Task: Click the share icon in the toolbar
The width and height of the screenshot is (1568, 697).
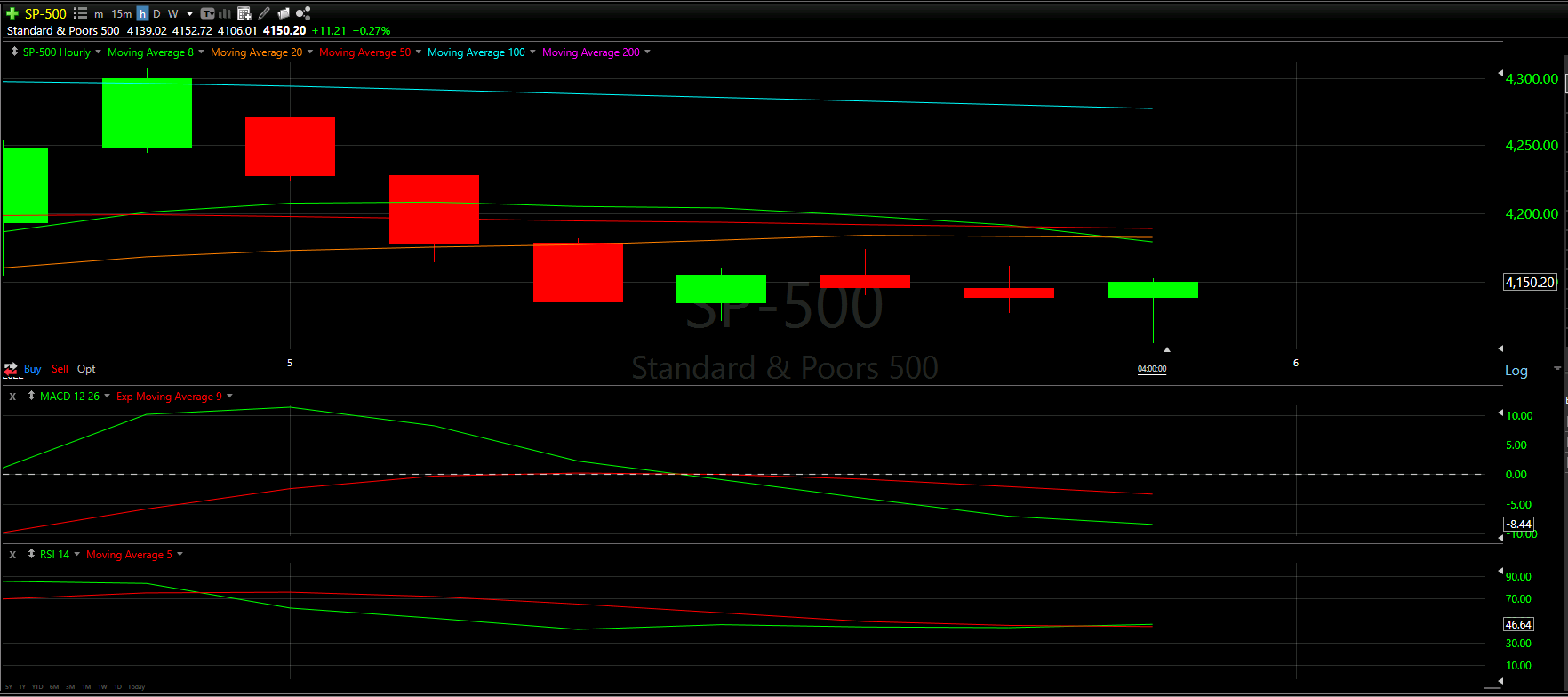Action: tap(303, 13)
